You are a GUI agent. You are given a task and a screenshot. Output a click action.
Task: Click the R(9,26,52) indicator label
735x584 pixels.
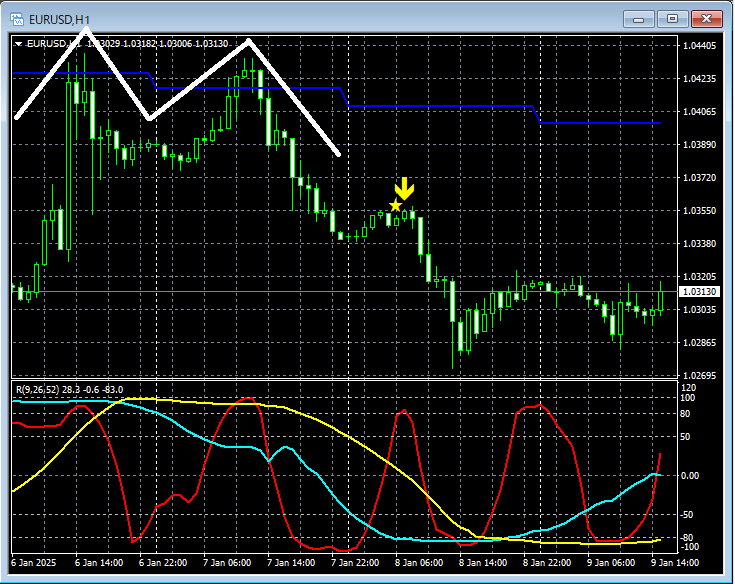pyautogui.click(x=37, y=389)
